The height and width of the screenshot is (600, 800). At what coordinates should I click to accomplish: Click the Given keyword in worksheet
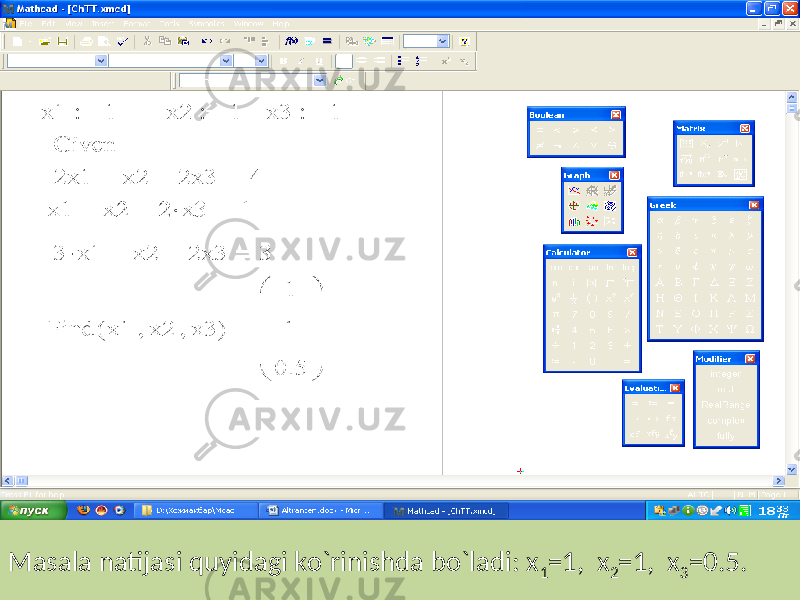tap(84, 144)
